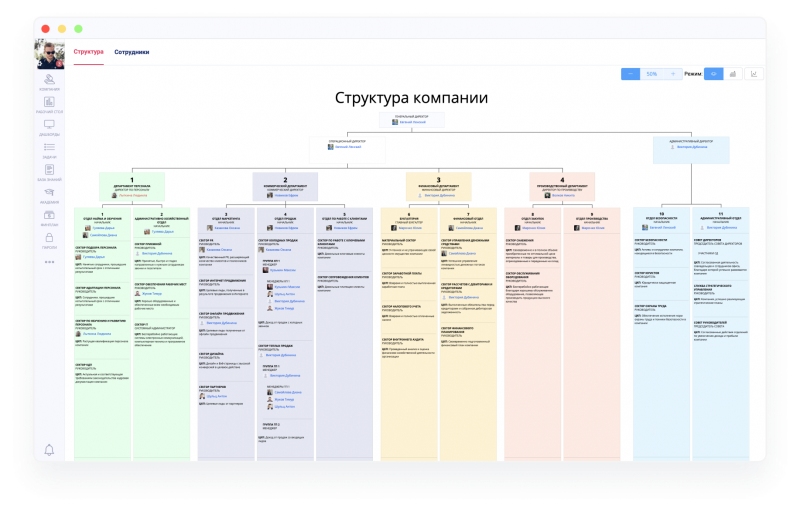The image size is (800, 512).
Task: Open the Рабочий стол sidebar icon
Action: click(x=49, y=104)
